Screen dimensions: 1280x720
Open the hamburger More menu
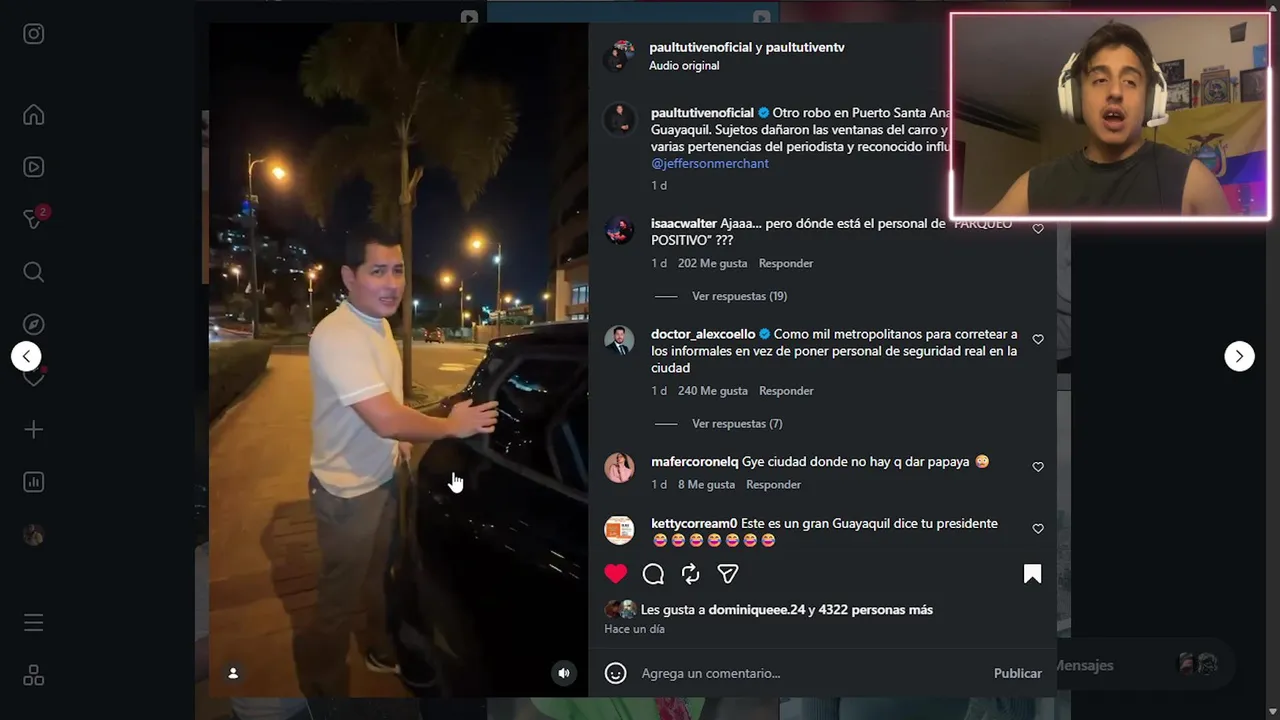(34, 623)
